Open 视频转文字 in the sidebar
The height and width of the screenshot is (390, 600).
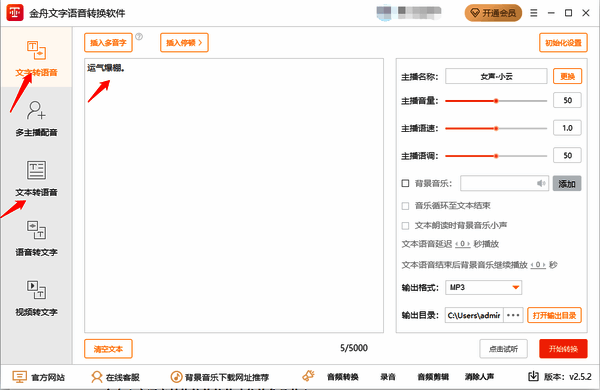pyautogui.click(x=36, y=299)
